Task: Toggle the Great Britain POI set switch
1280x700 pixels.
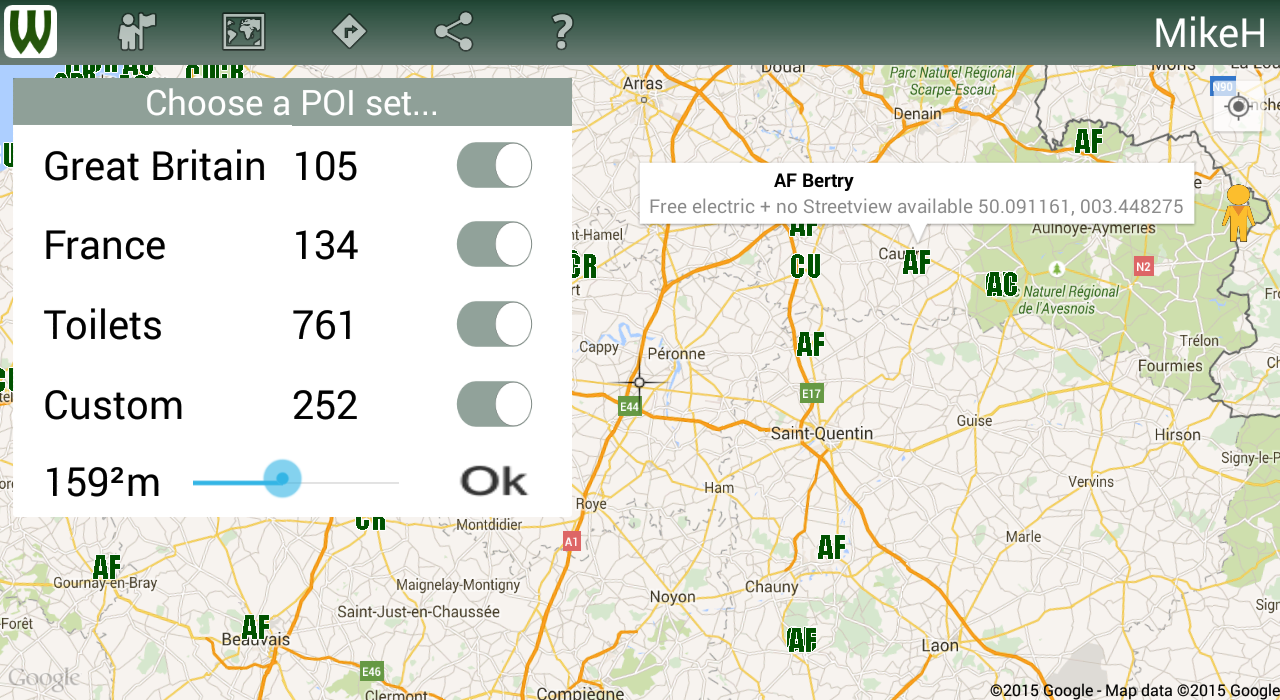Action: coord(494,165)
